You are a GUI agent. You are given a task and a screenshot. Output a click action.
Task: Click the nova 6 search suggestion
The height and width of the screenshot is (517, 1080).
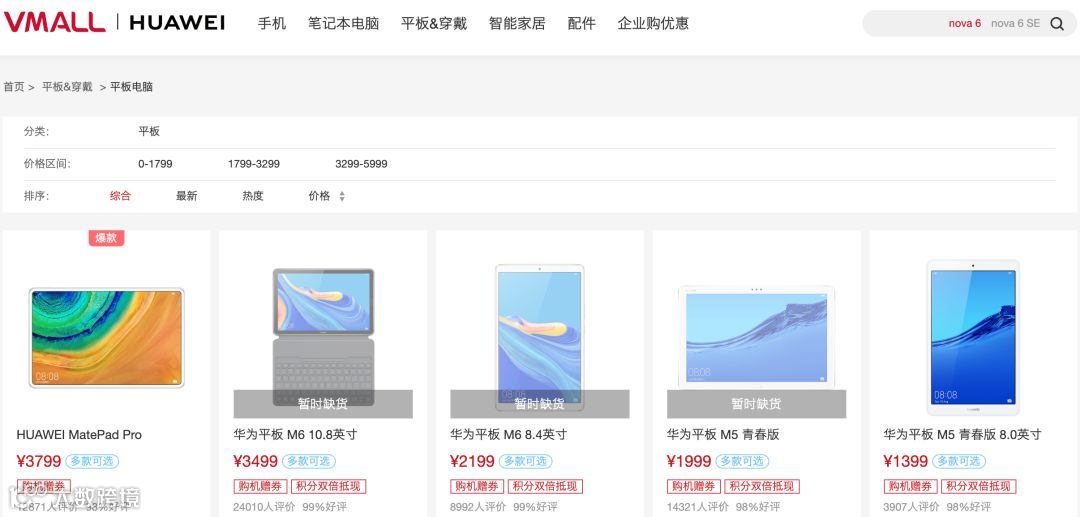(x=964, y=23)
